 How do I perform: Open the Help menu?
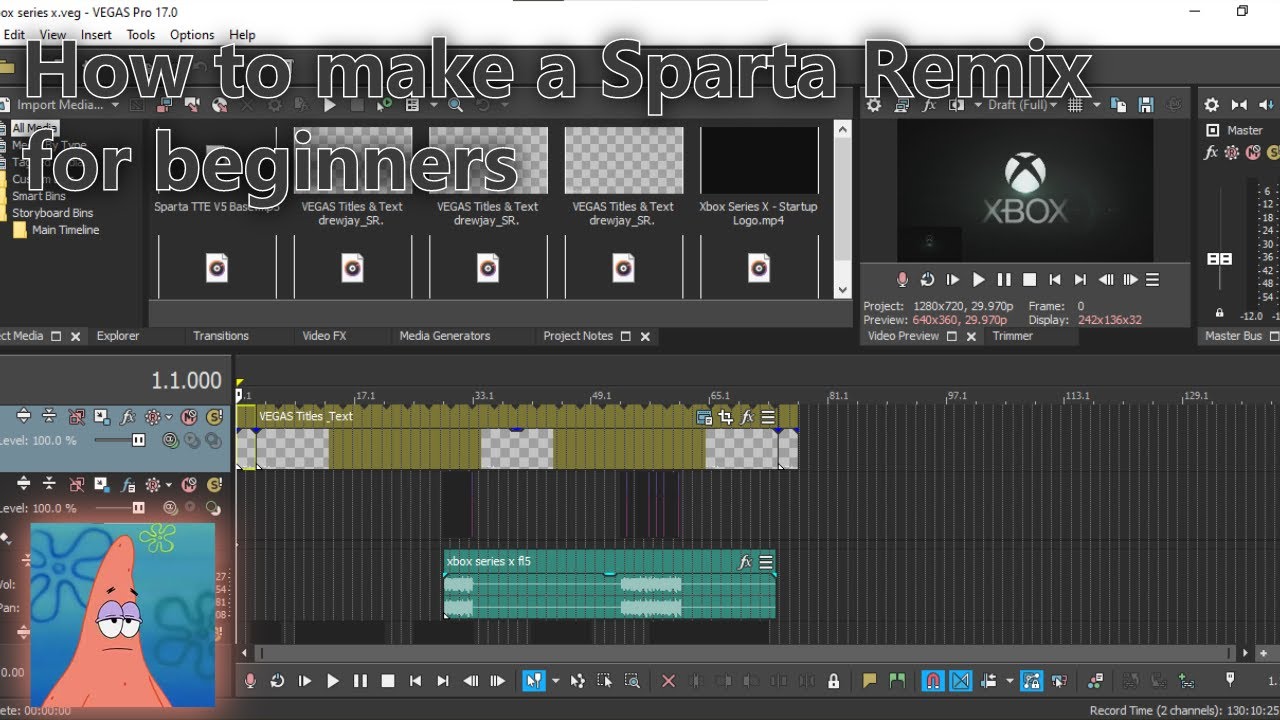(242, 34)
